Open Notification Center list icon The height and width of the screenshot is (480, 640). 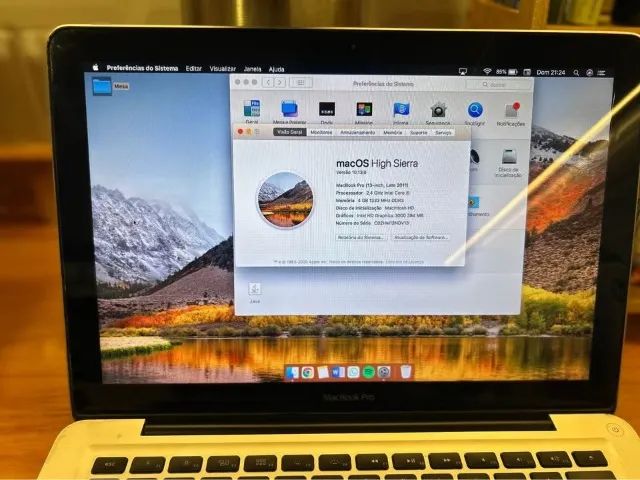pyautogui.click(x=601, y=73)
